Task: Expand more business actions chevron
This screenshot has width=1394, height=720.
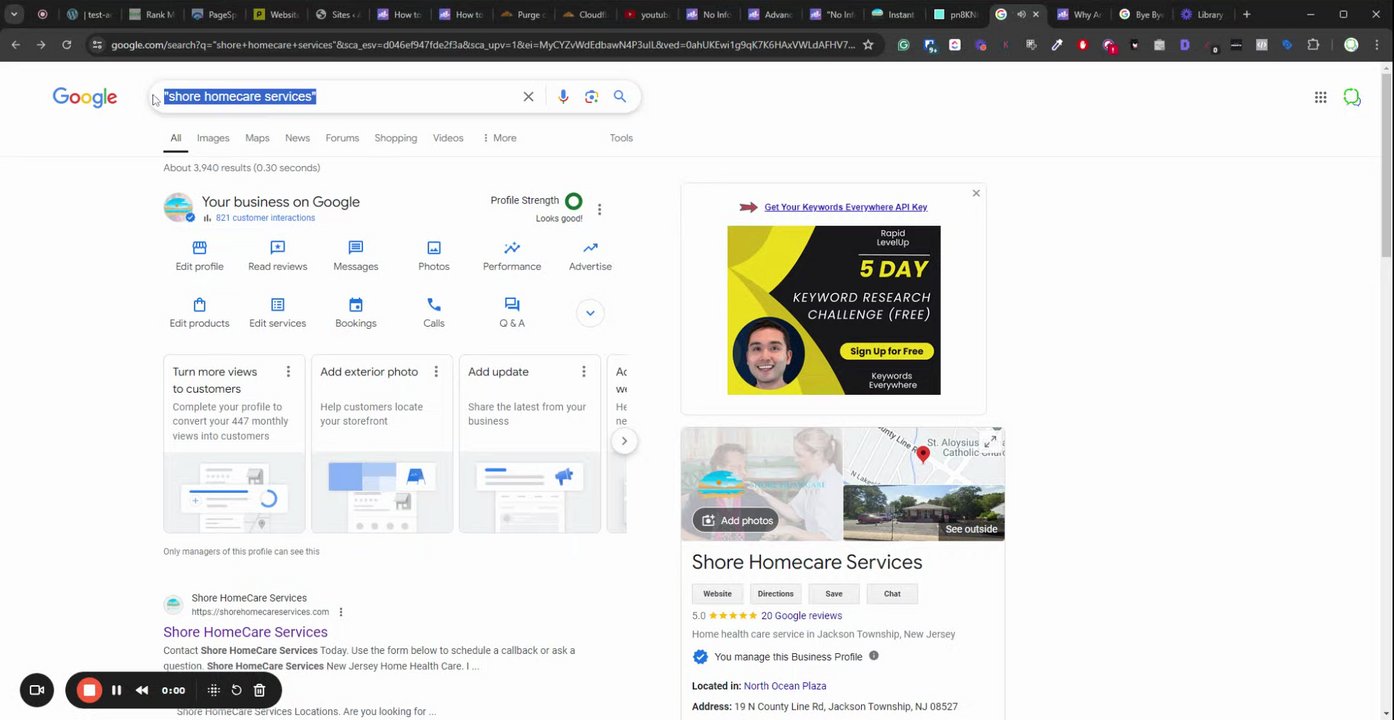Action: point(590,313)
